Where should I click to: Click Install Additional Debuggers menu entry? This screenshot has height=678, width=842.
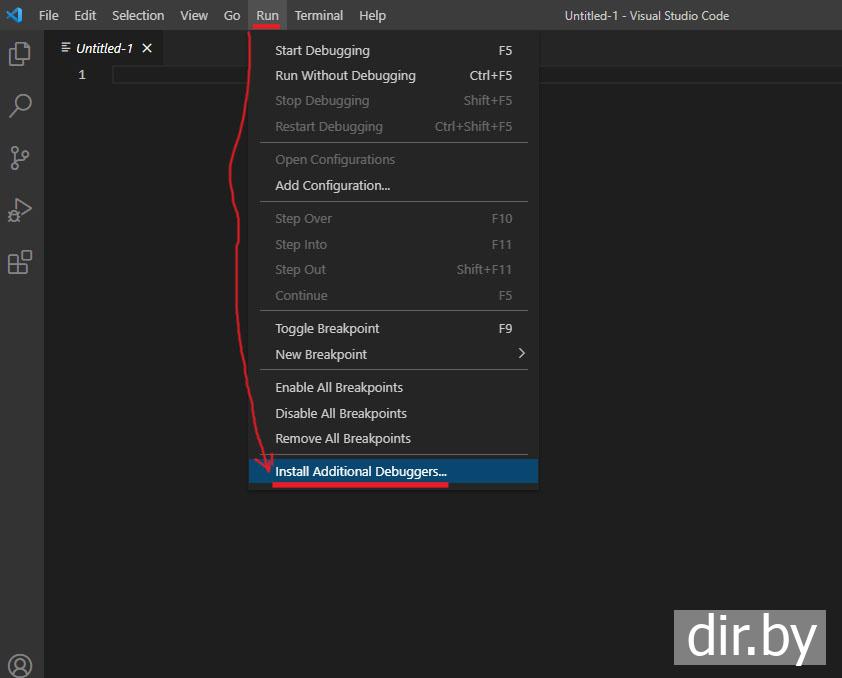[x=361, y=471]
